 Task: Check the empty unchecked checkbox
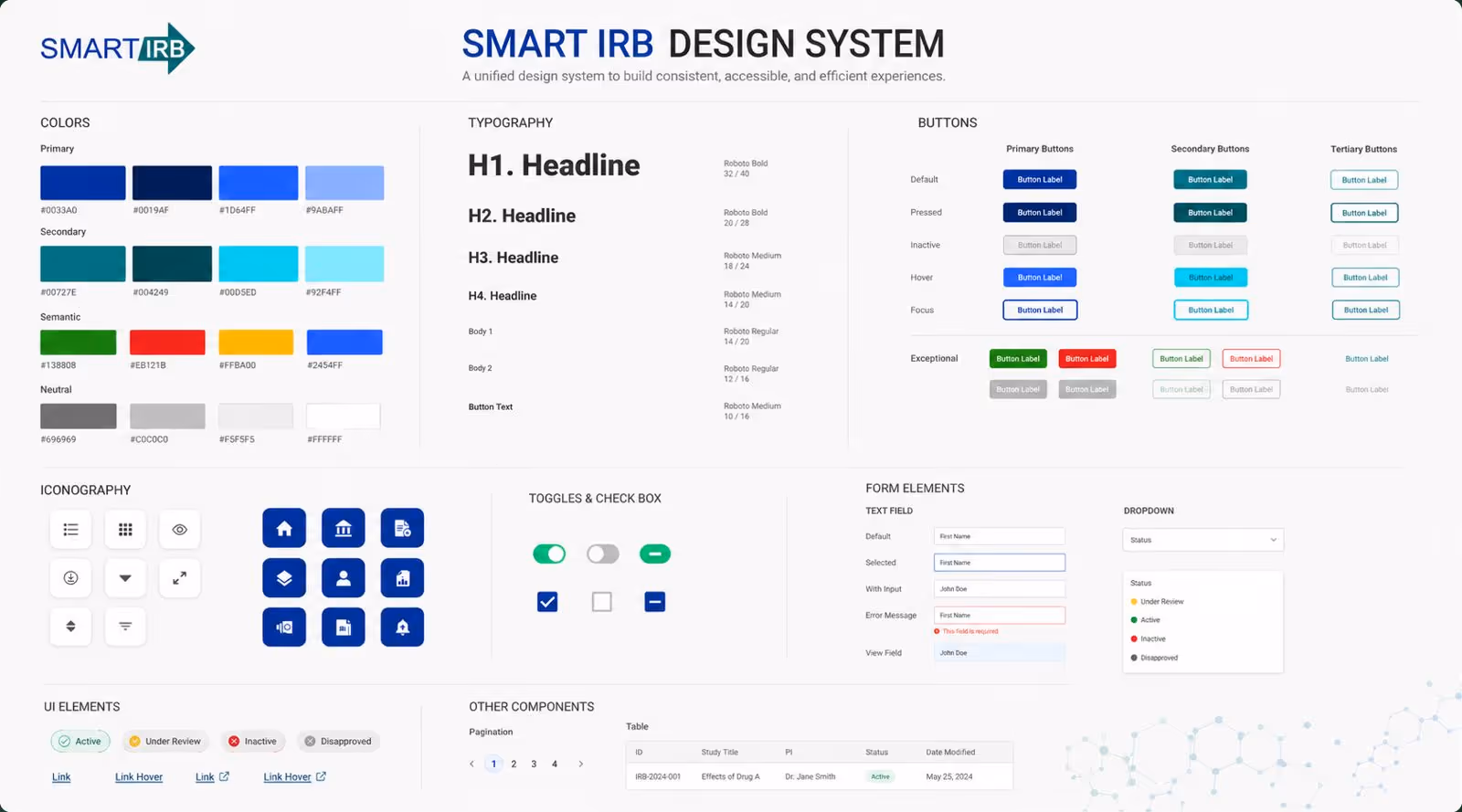tap(602, 602)
